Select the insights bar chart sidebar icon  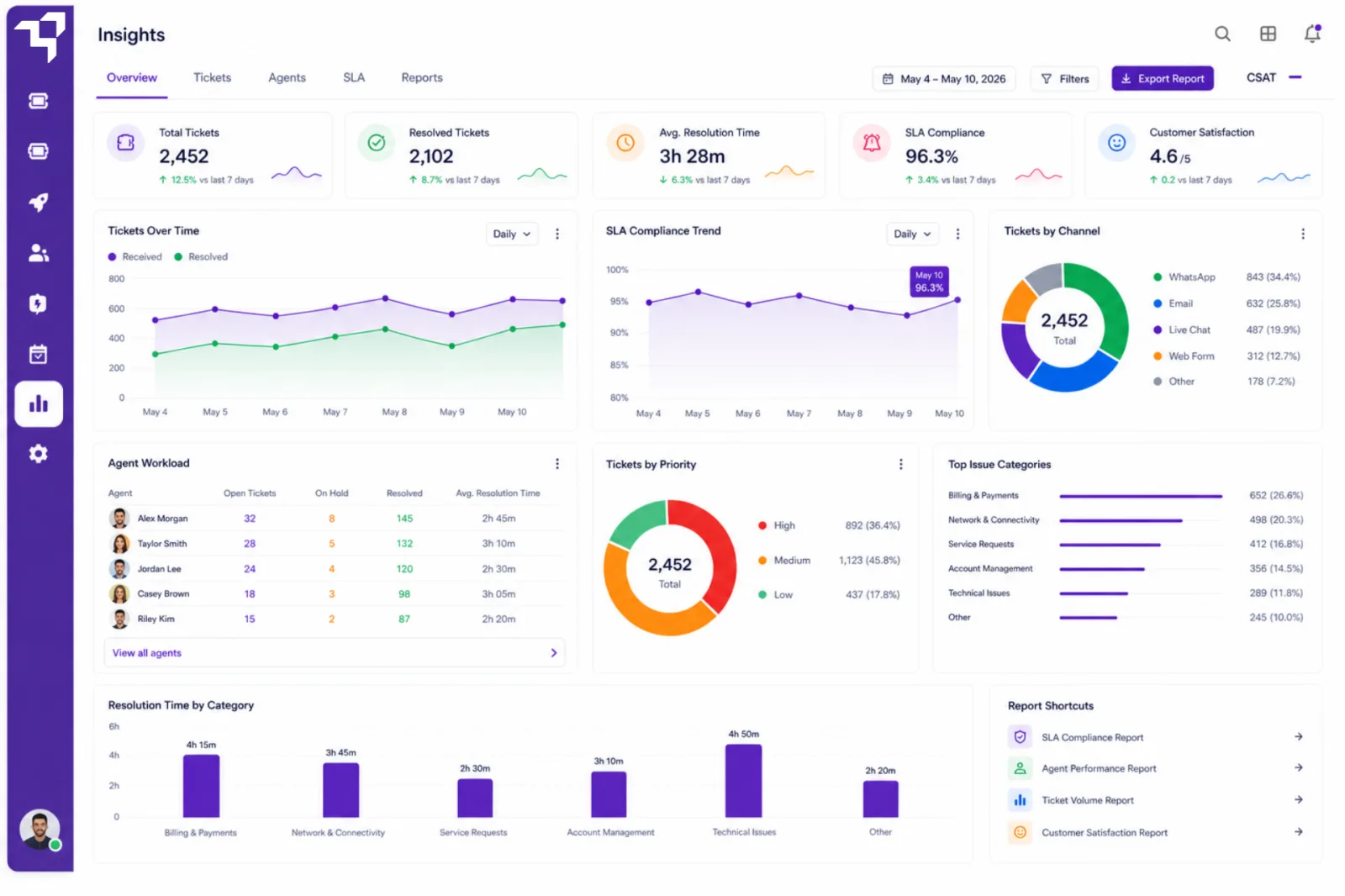coord(39,404)
